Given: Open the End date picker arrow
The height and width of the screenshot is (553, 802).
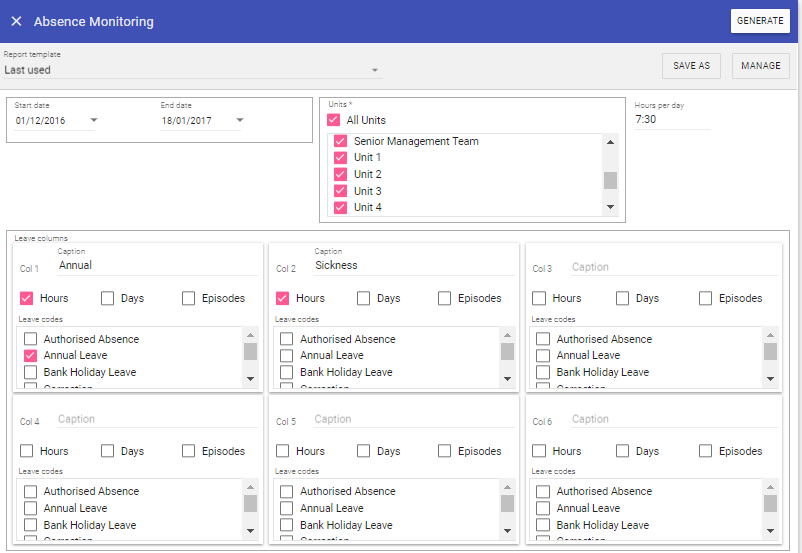Looking at the screenshot, I should point(240,121).
